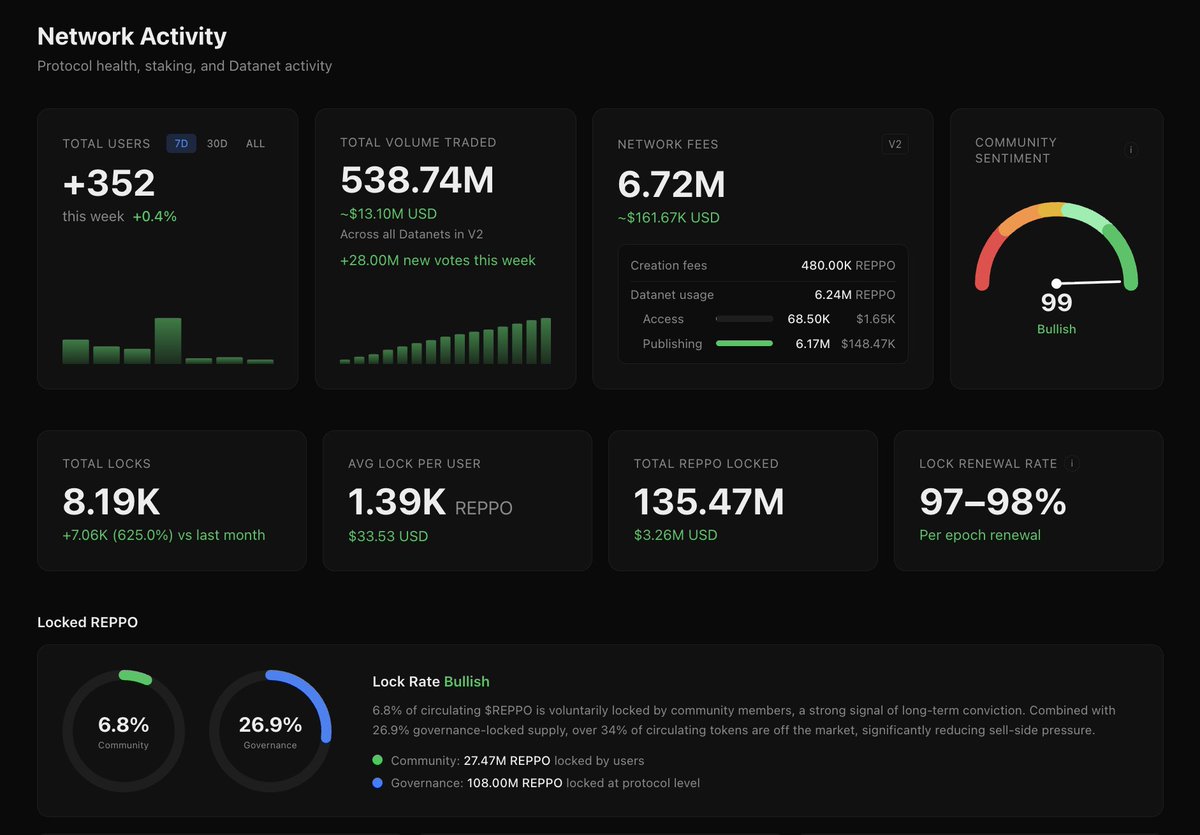The height and width of the screenshot is (835, 1200).
Task: Click the "6.17M" Publishing value
Action: click(813, 343)
